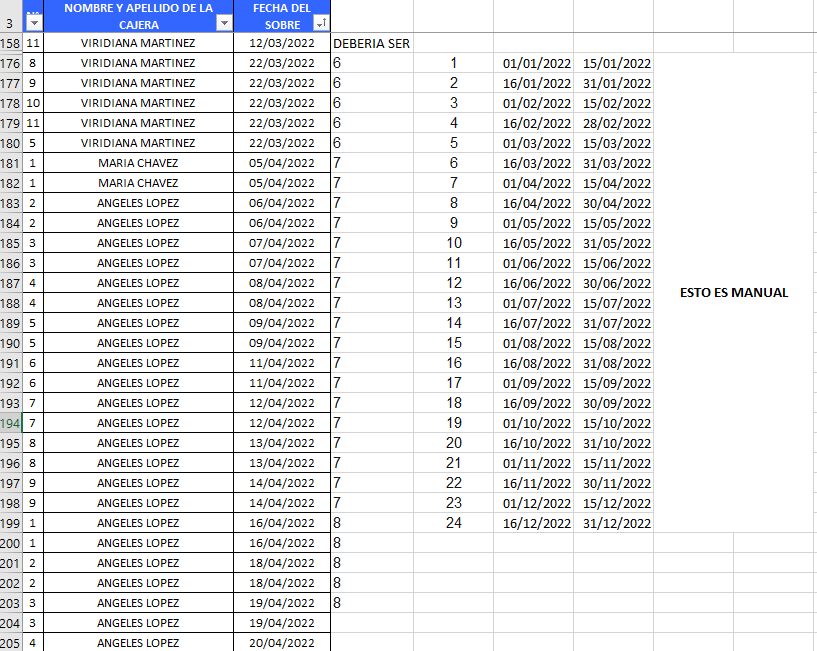Select the date 09/04/2022 in row 189
817x651 pixels.
click(x=282, y=323)
